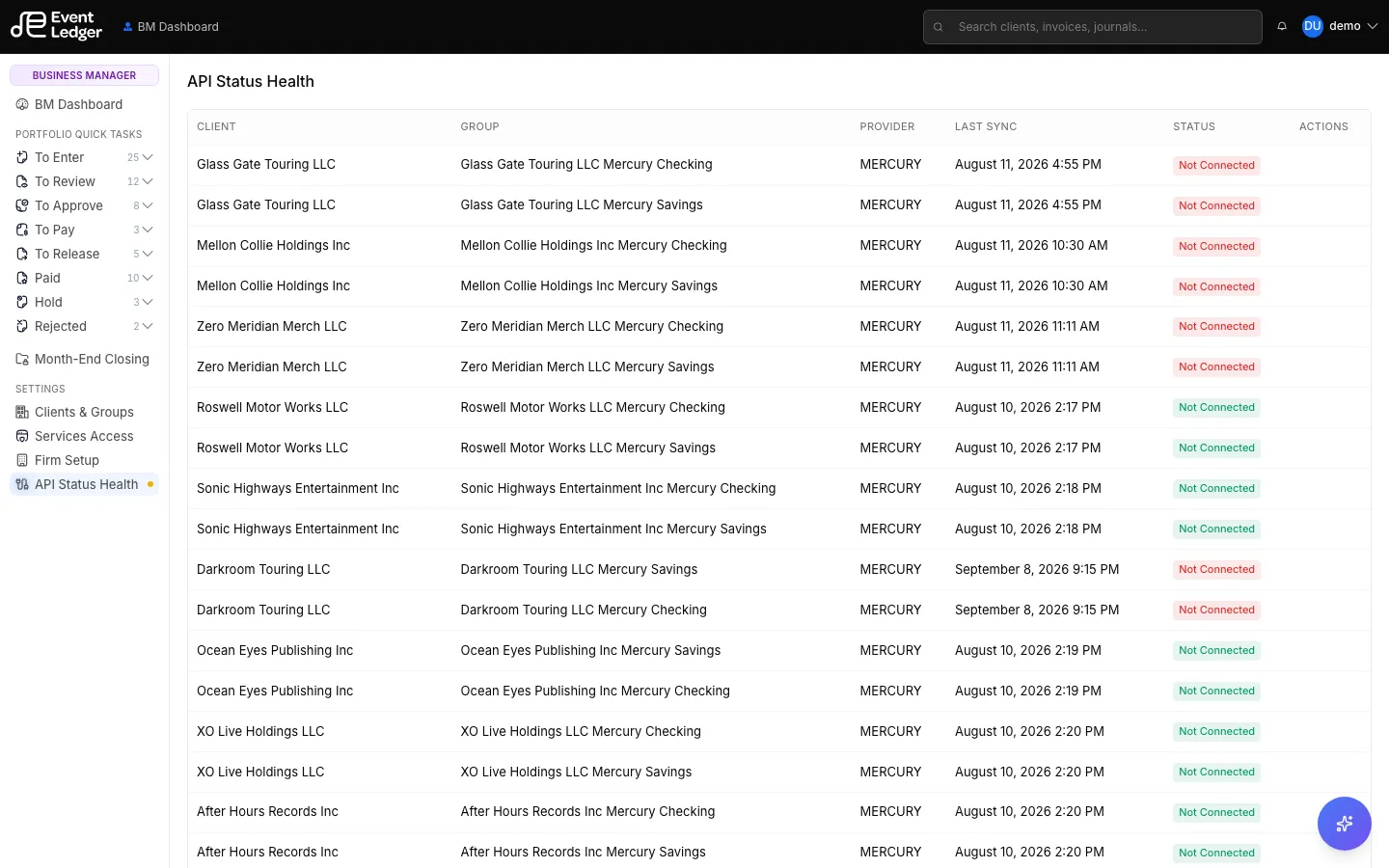Click Not Connected for Glass Gate Checking
Viewport: 1389px width, 868px height.
[x=1216, y=165]
